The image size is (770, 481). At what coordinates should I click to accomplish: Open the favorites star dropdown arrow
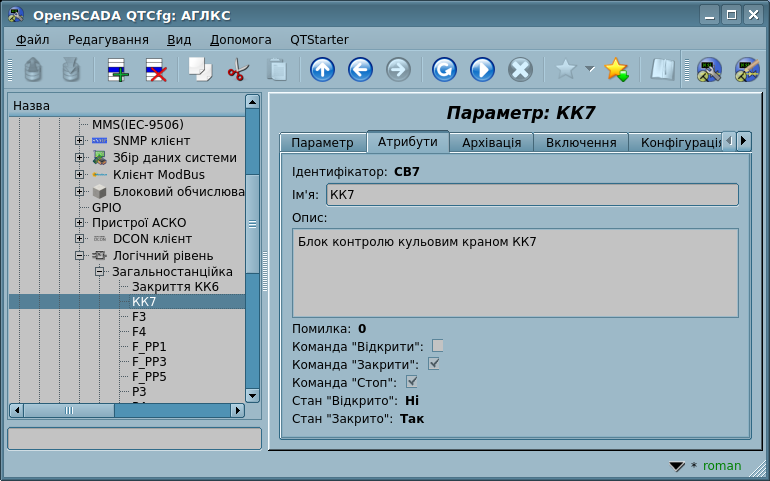pyautogui.click(x=590, y=70)
